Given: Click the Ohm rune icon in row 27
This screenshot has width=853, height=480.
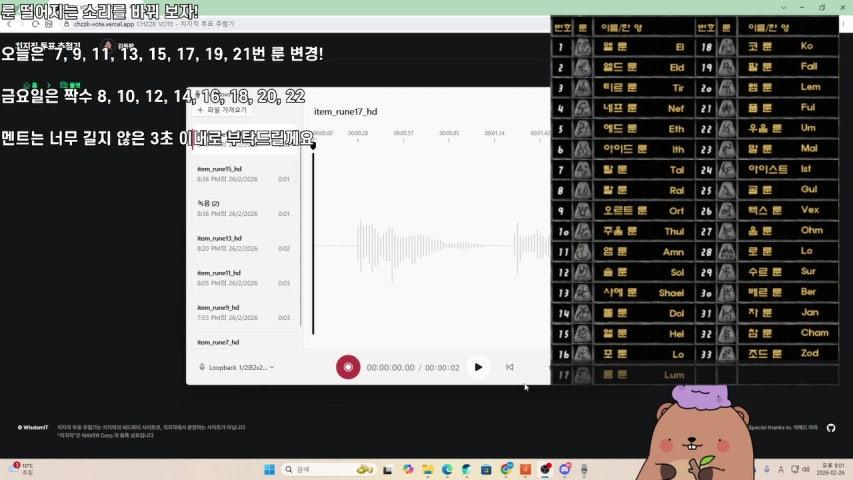Looking at the screenshot, I should (x=726, y=231).
